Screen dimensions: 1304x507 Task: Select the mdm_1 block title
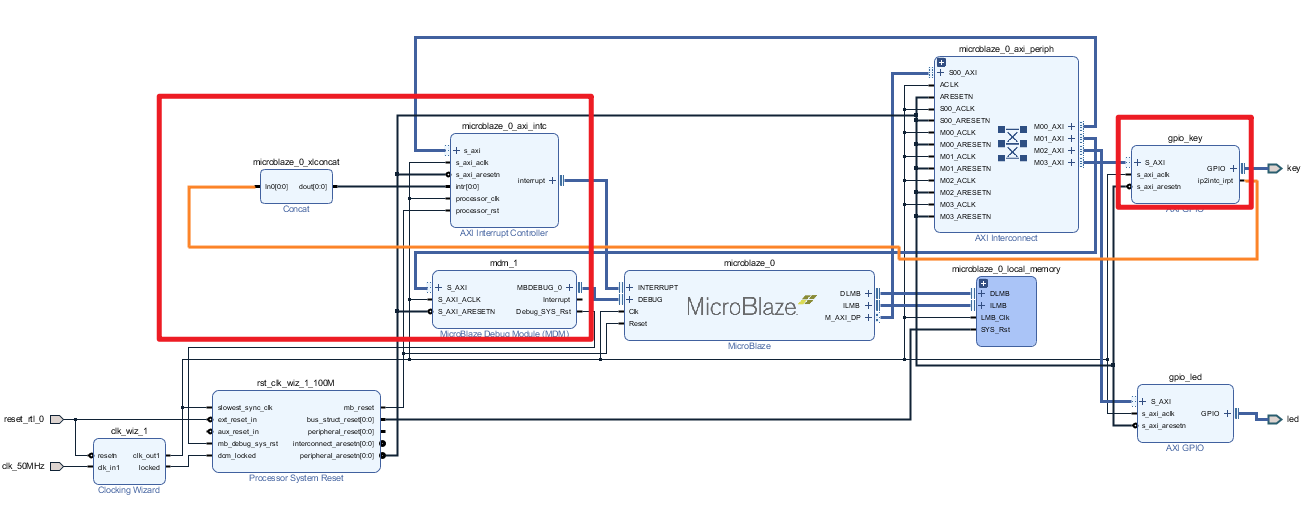point(504,263)
